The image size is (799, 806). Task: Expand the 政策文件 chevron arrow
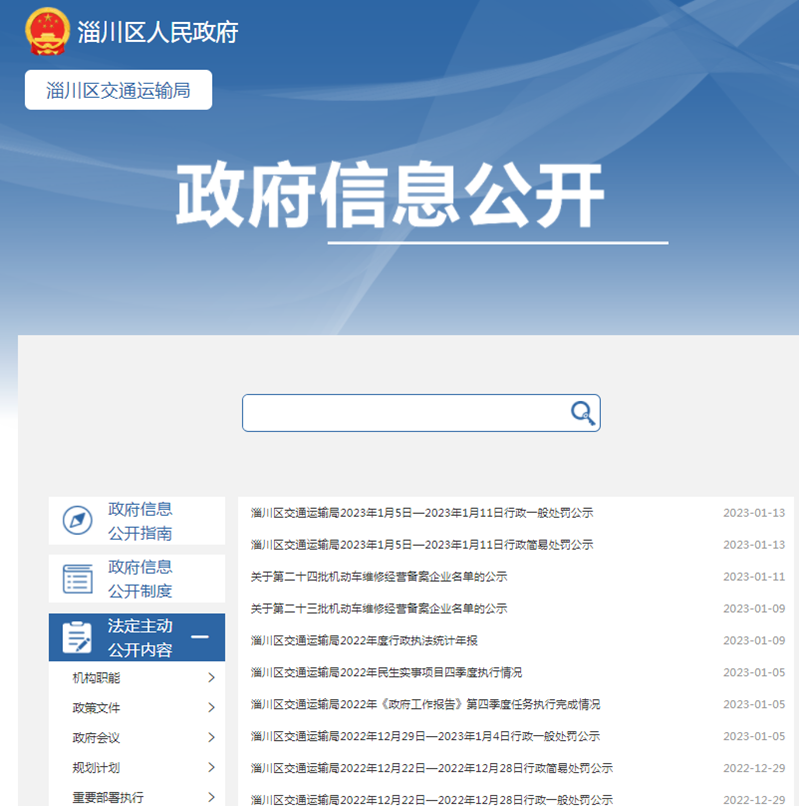click(211, 708)
